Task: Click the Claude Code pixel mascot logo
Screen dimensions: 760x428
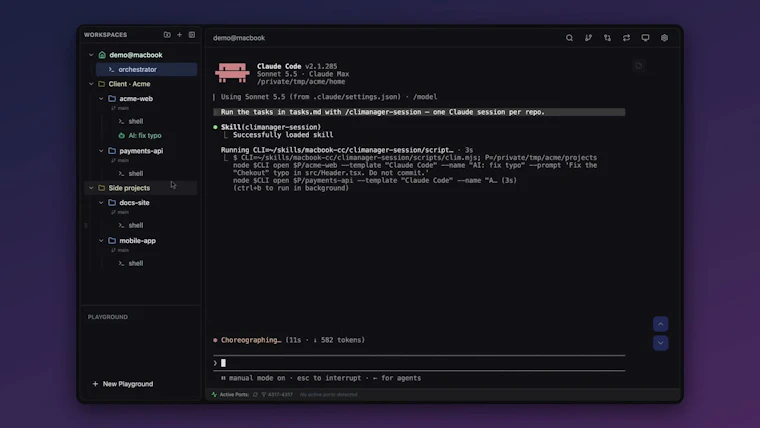Action: (232, 73)
